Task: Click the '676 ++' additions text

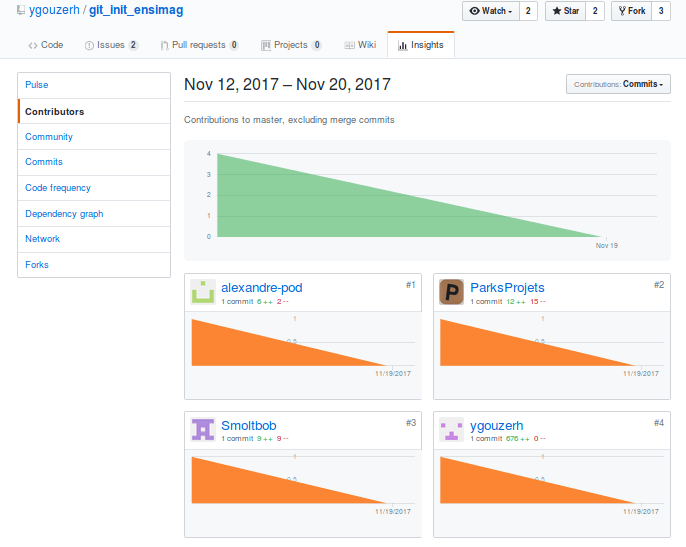Action: (518, 438)
